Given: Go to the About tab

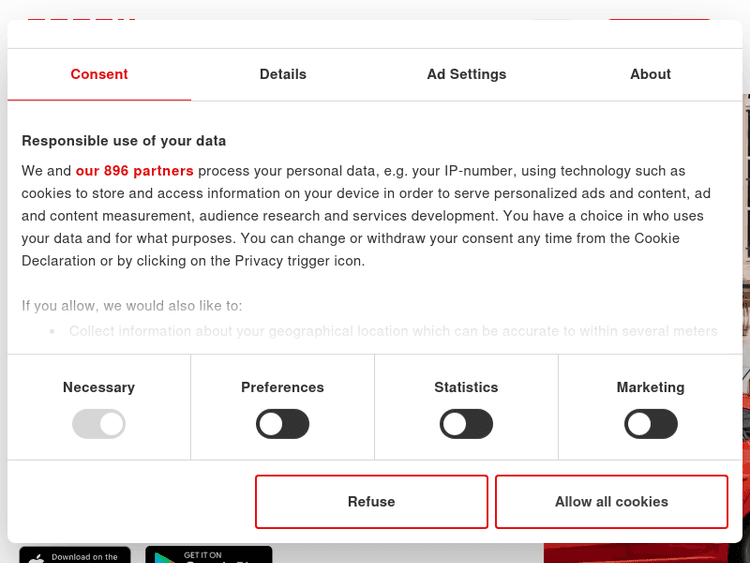Looking at the screenshot, I should 650,74.
